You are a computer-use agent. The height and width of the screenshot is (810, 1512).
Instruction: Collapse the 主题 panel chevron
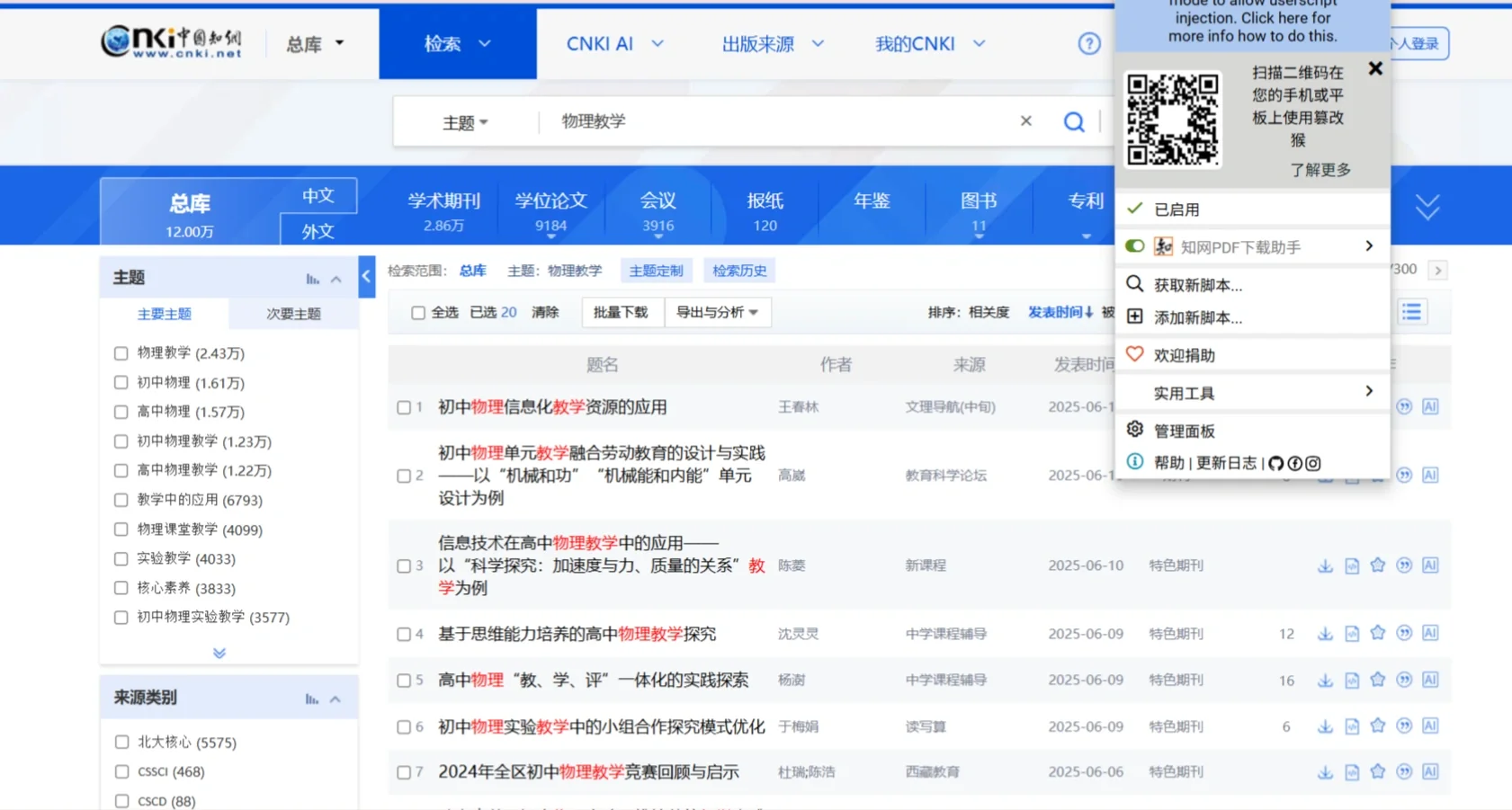[336, 279]
